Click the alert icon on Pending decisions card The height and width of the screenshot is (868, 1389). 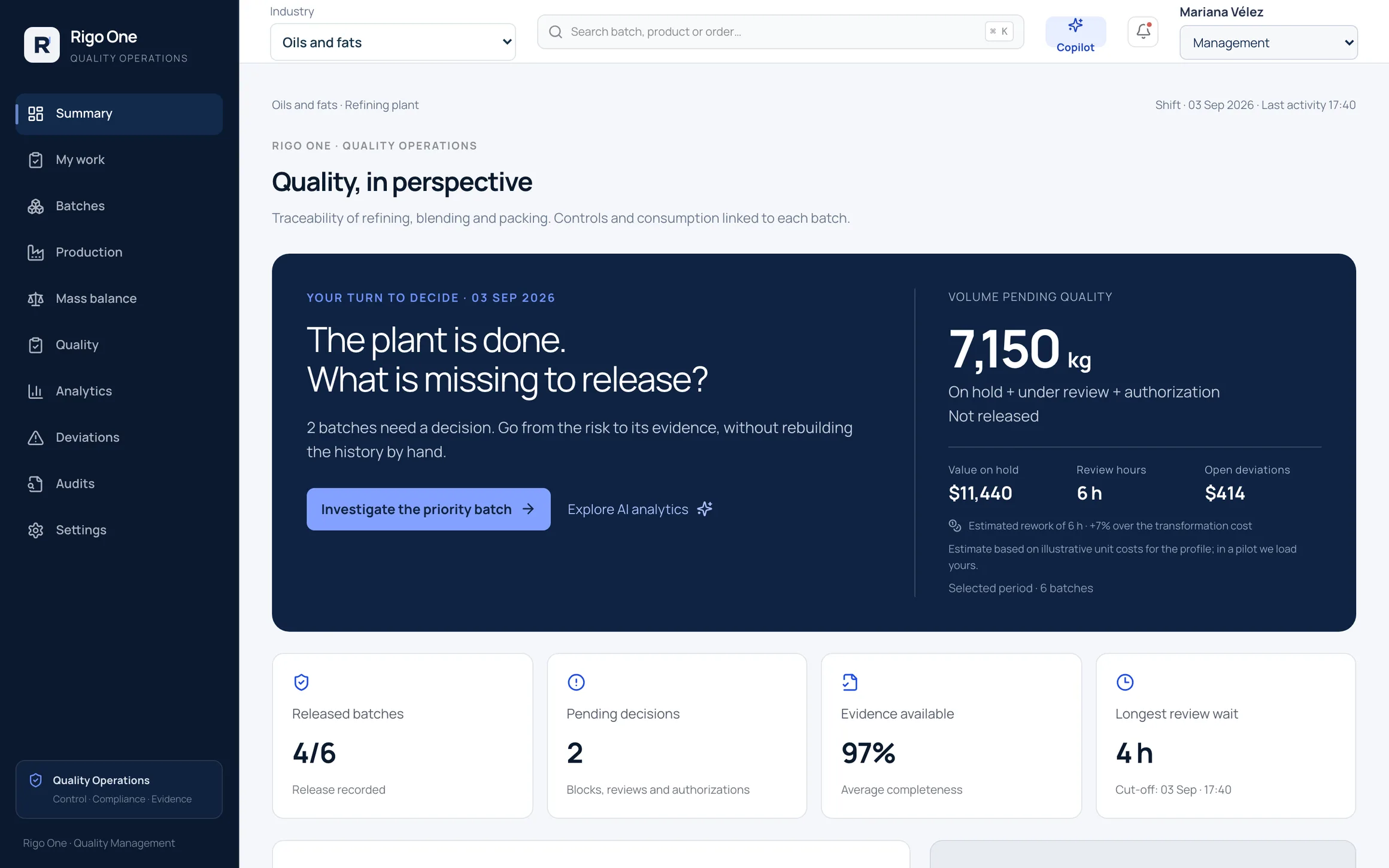tap(576, 682)
